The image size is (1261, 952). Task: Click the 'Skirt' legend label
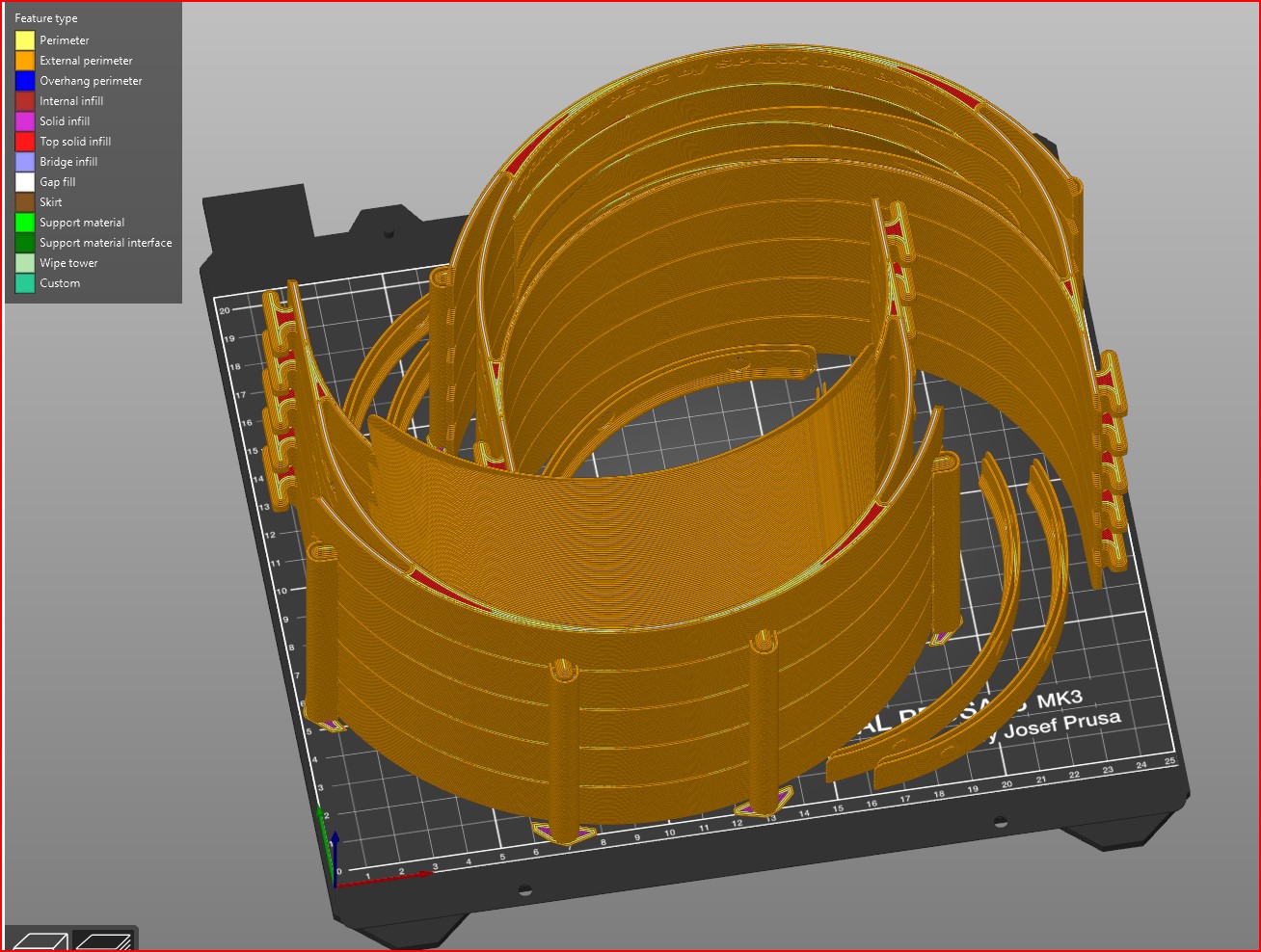click(x=51, y=202)
